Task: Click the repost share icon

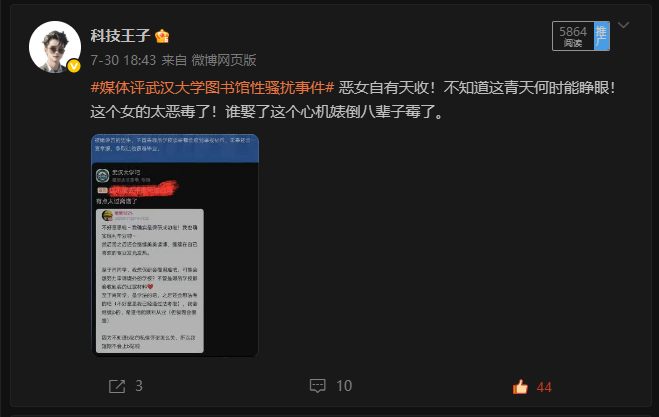Action: click(117, 386)
